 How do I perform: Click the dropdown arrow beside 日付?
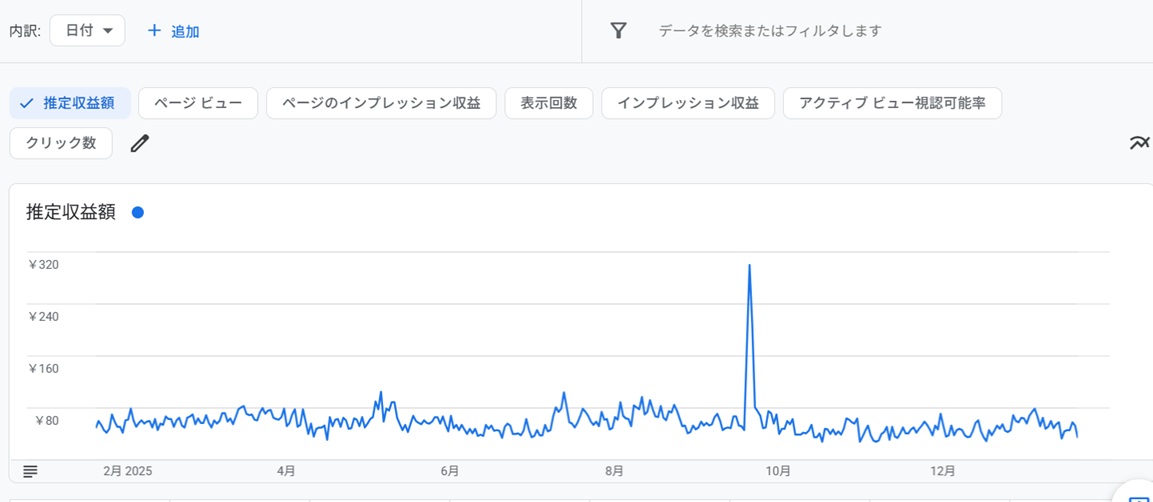click(x=108, y=31)
